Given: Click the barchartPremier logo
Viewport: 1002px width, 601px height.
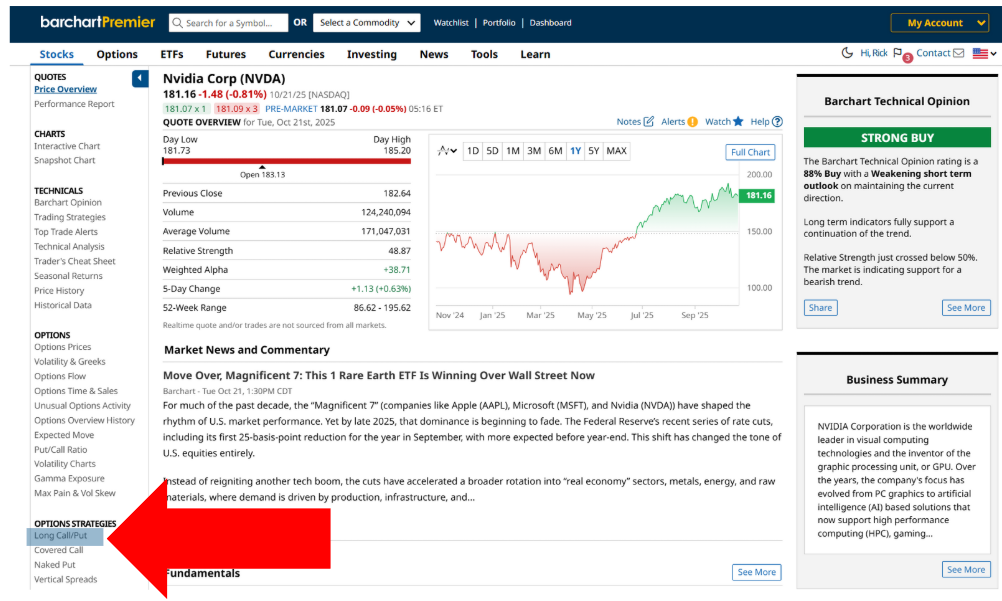Looking at the screenshot, I should (x=97, y=22).
